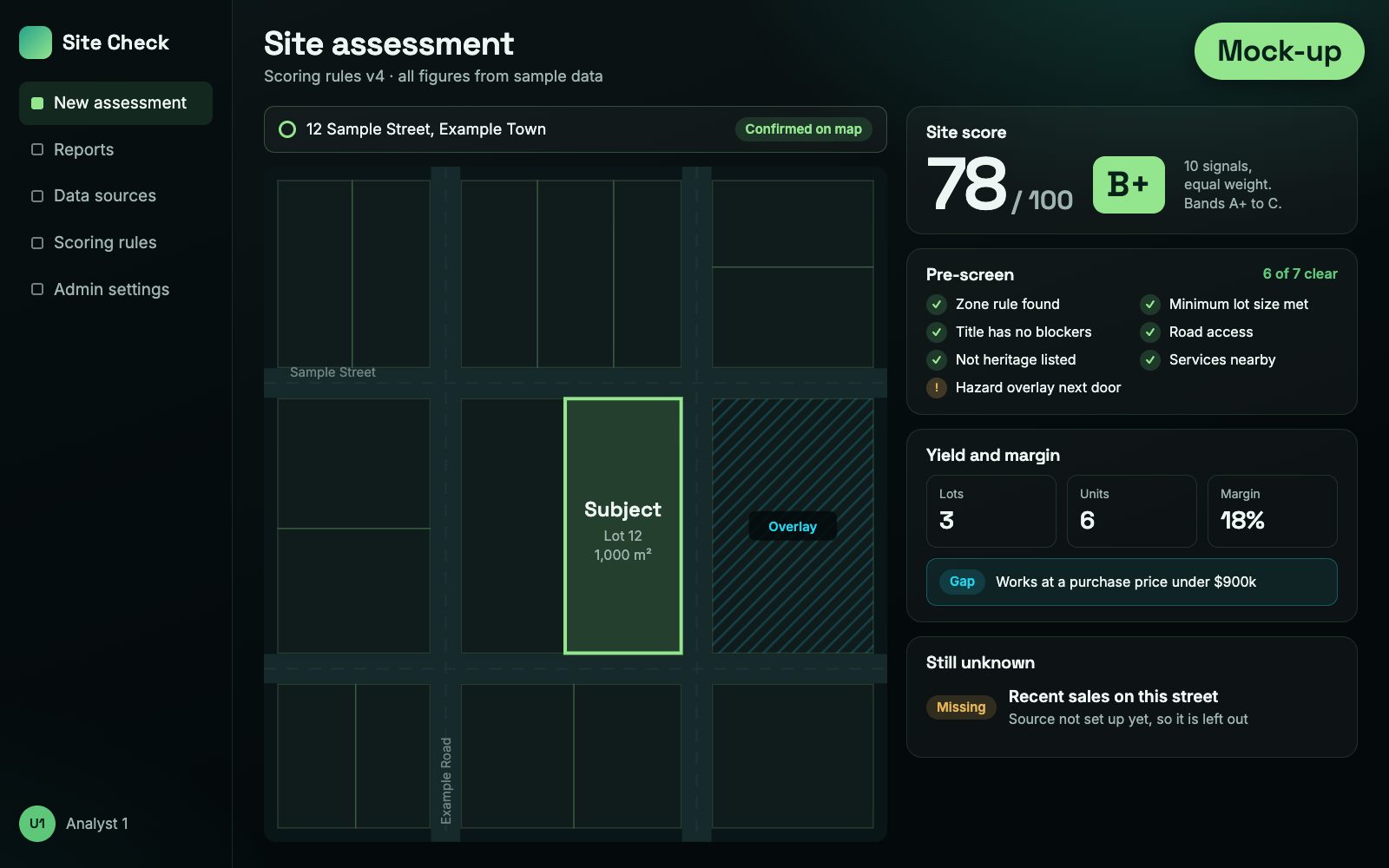Screen dimensions: 1389x868
Task: Click the Site Check logo icon
Action: point(36,43)
